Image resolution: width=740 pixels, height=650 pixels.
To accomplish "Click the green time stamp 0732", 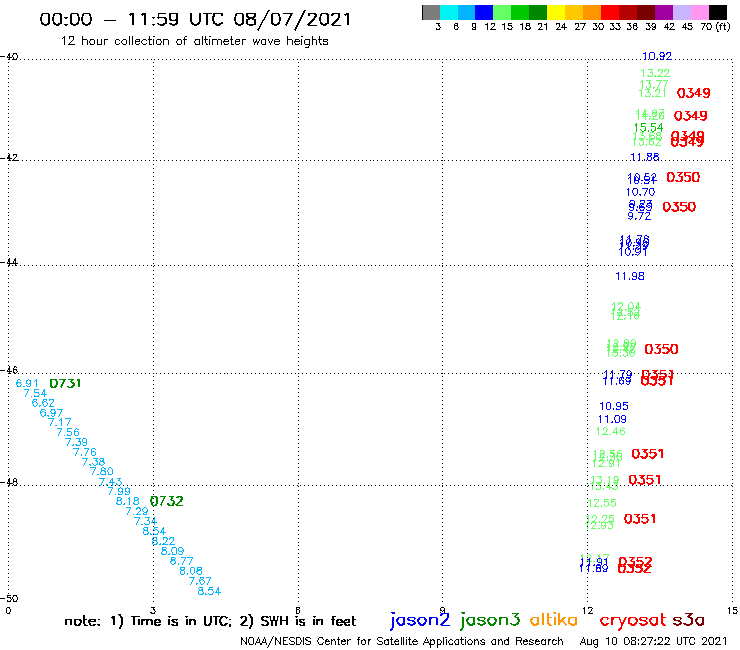I will click(167, 501).
